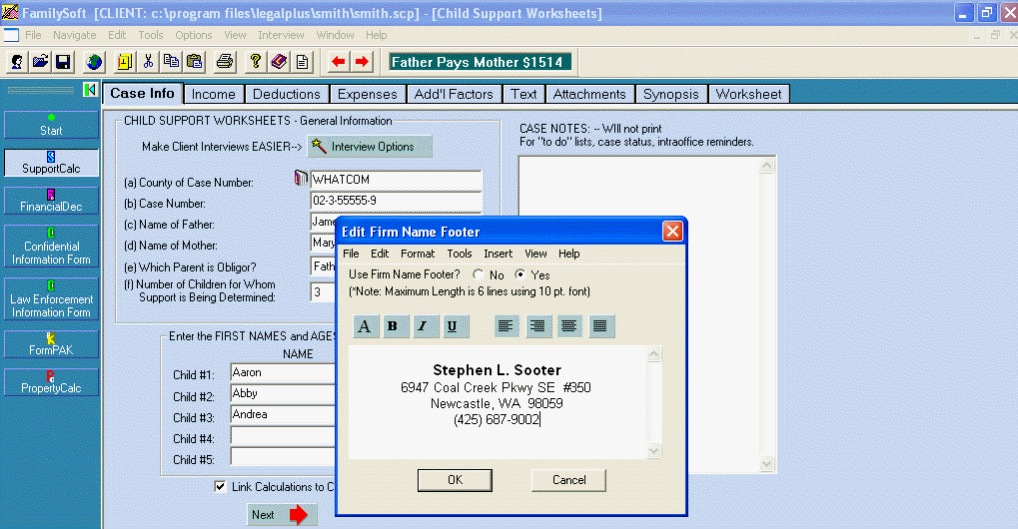Click OK in the footer dialog
Screen dimensions: 1018x529
455,480
